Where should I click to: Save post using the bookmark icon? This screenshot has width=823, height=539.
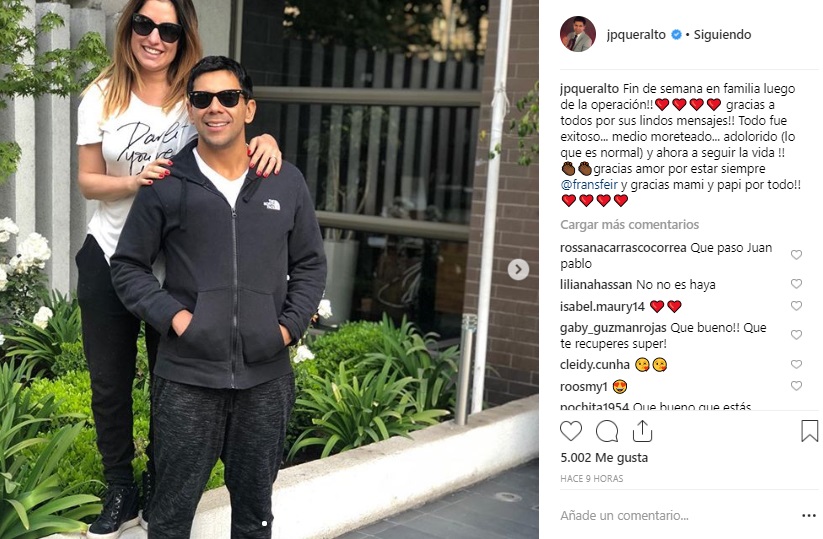809,431
